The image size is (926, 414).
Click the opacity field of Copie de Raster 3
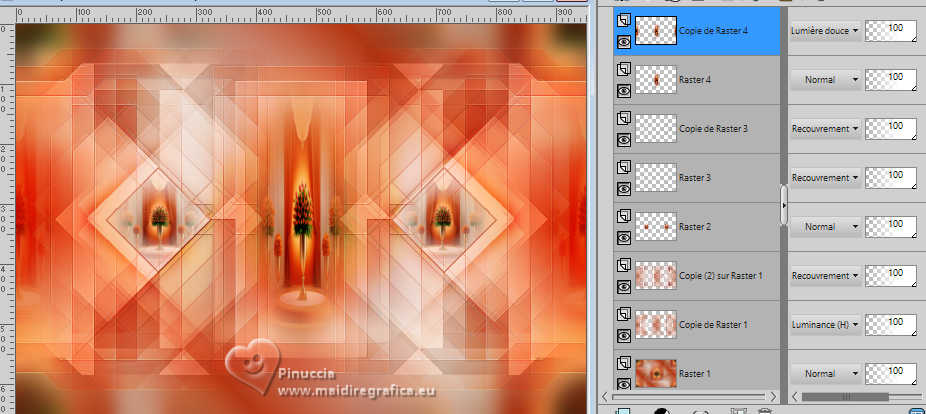coord(891,129)
